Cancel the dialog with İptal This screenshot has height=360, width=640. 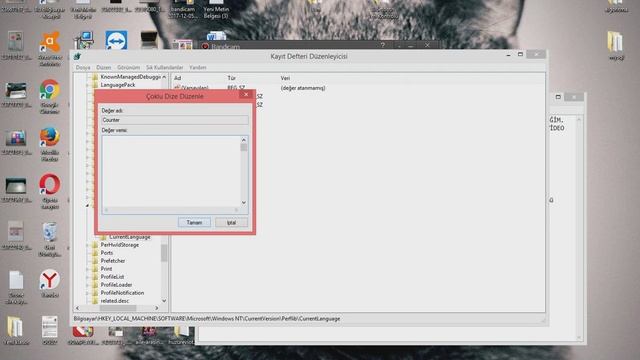point(231,222)
